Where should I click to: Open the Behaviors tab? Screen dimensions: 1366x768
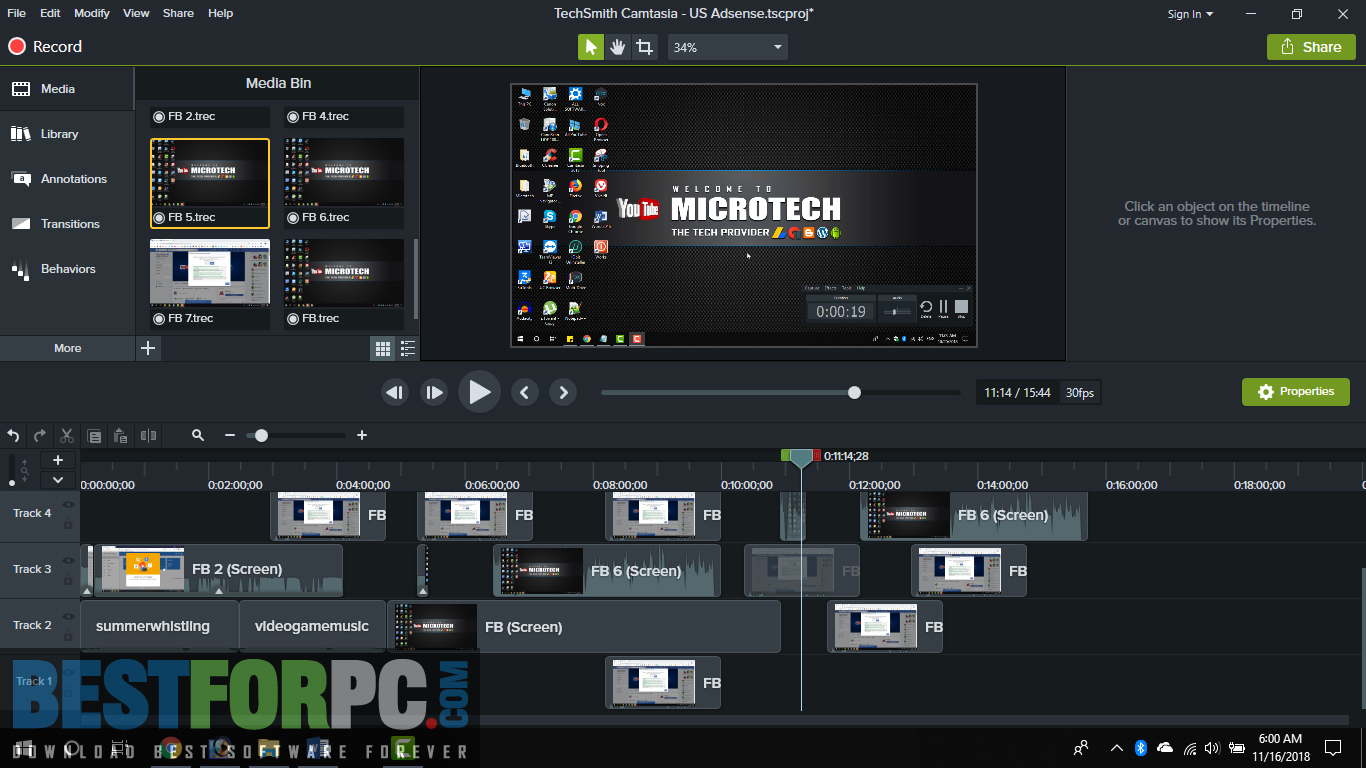[67, 269]
